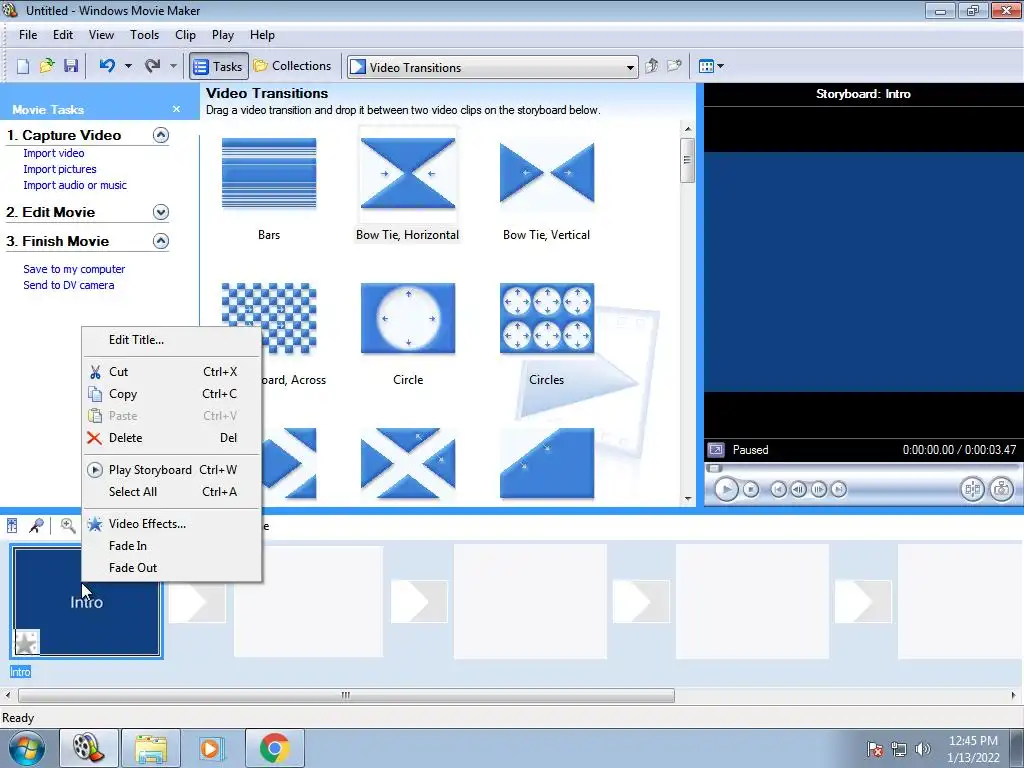Choose Copy in the context menu

pos(172,394)
